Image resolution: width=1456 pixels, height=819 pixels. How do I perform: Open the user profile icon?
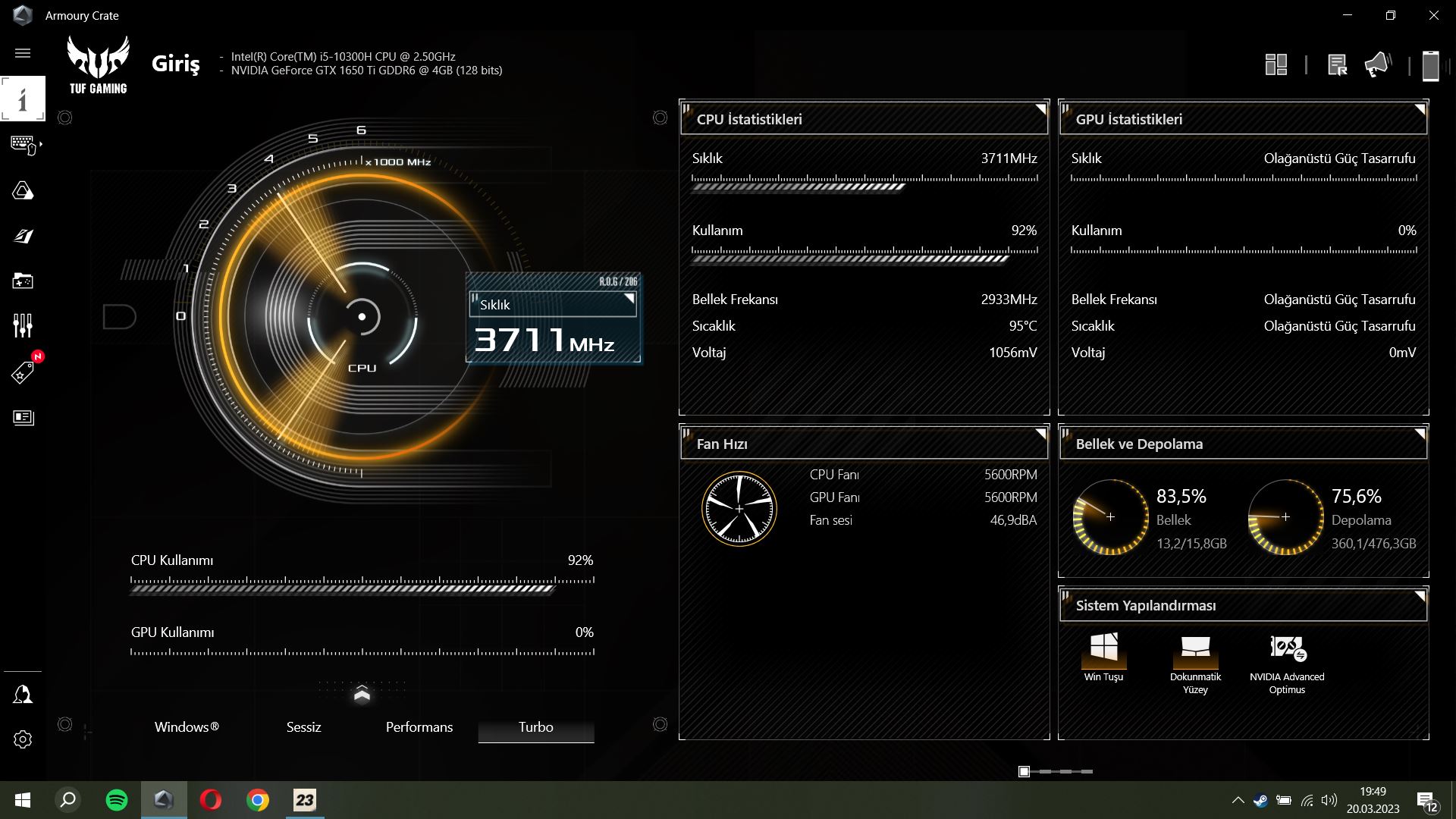pyautogui.click(x=23, y=695)
